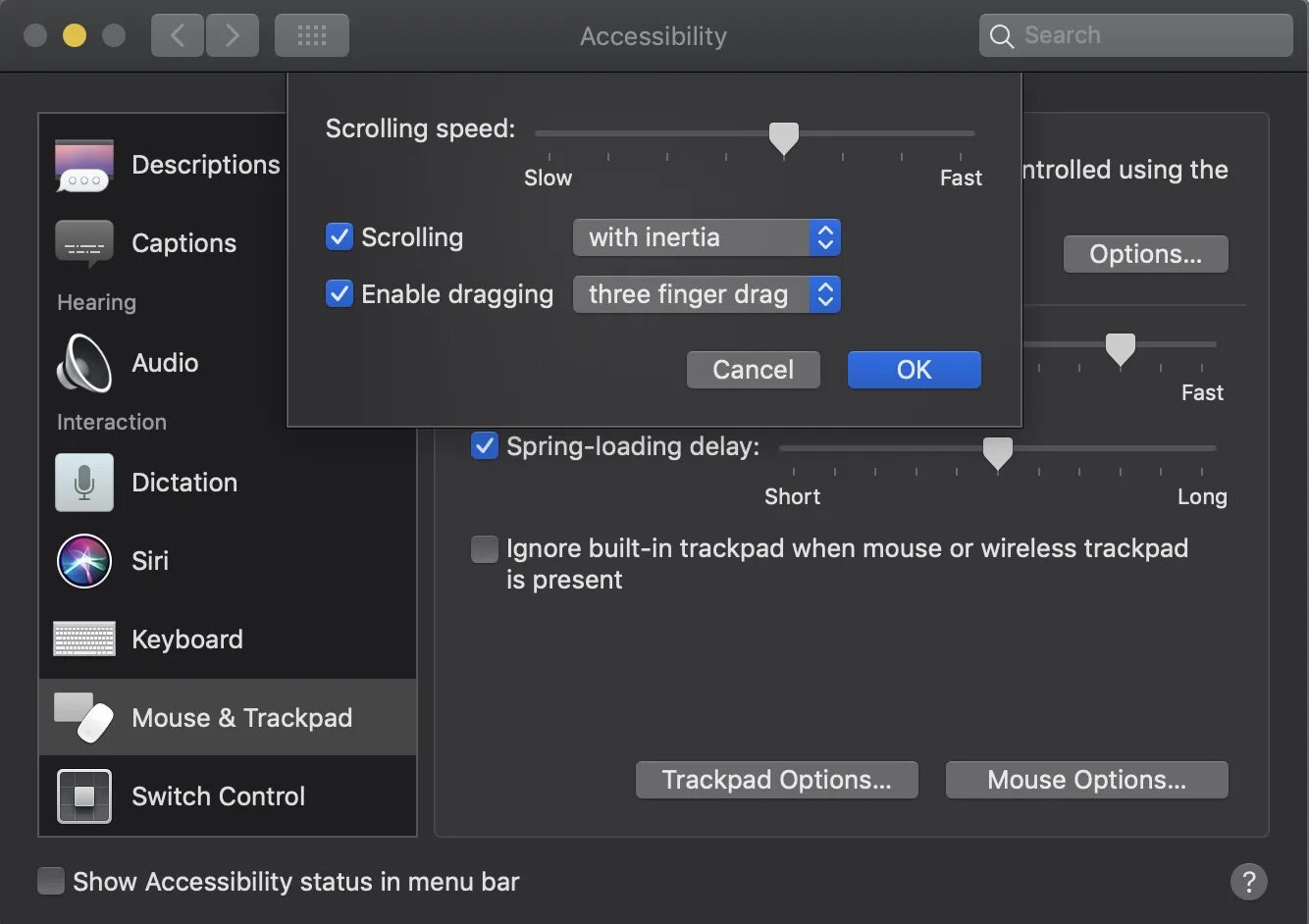The image size is (1309, 924).
Task: Check Show Accessibility status in menu bar
Action: (x=51, y=881)
